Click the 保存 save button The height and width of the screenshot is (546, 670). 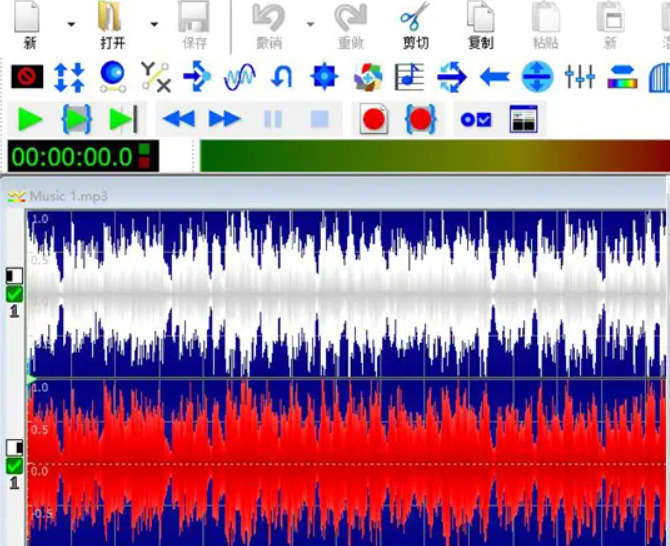point(194,25)
